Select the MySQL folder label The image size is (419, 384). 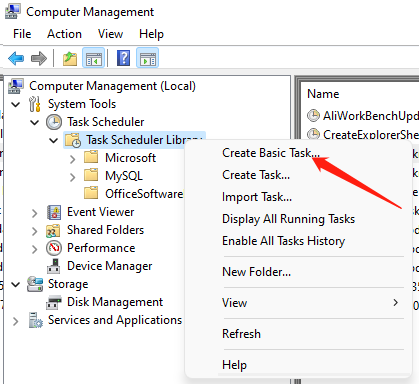point(124,176)
